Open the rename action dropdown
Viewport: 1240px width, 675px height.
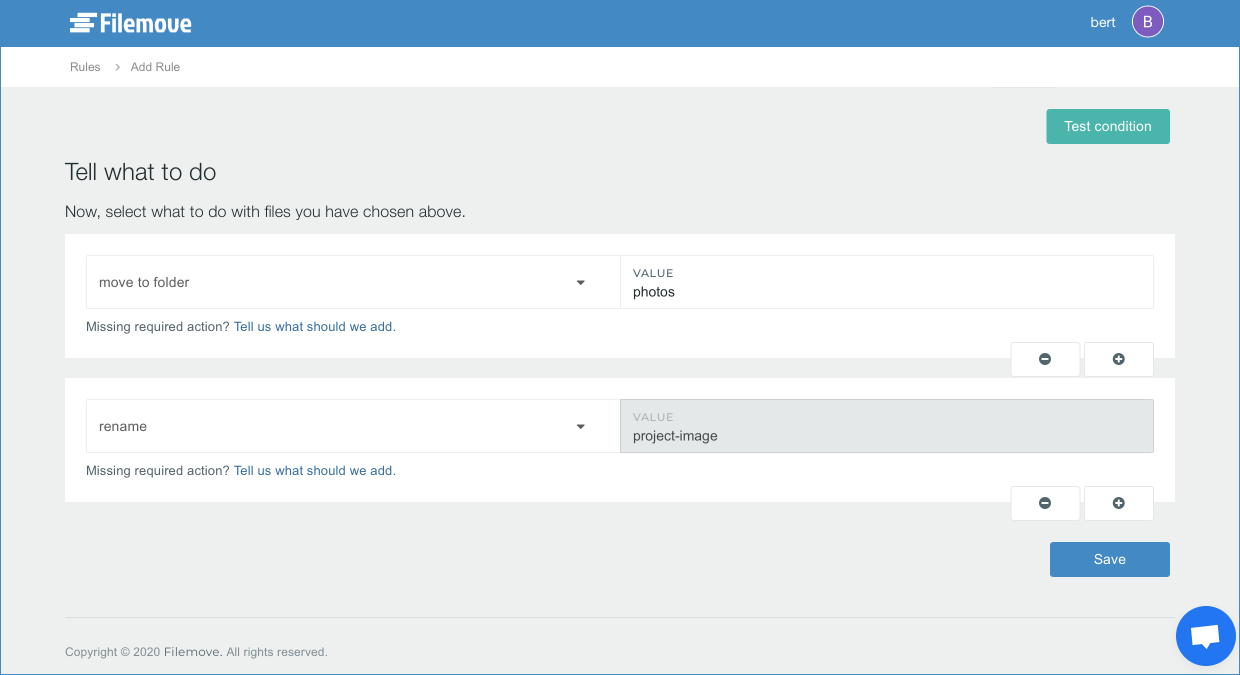click(x=353, y=426)
